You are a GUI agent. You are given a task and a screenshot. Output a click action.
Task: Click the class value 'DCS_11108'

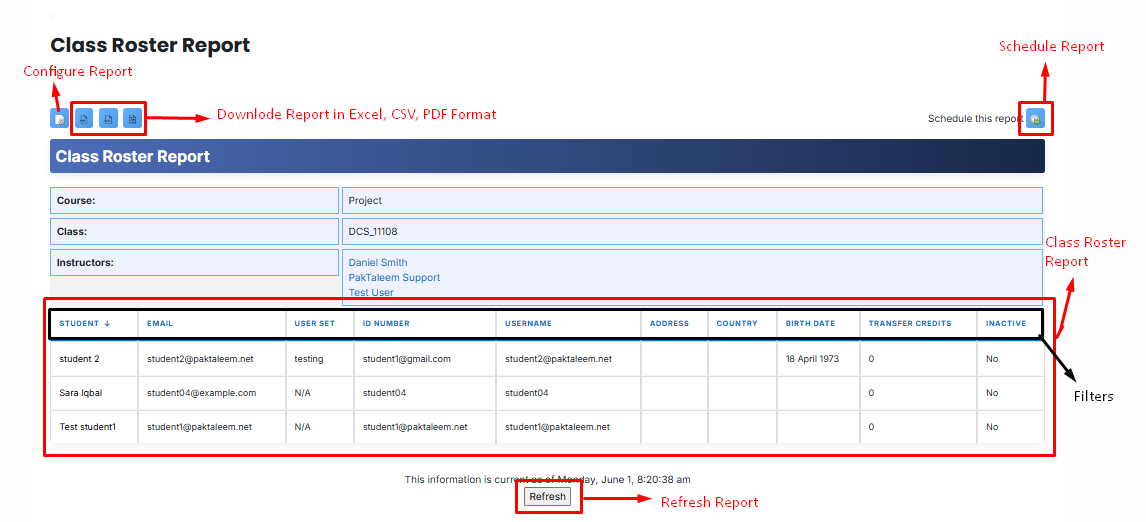(373, 232)
